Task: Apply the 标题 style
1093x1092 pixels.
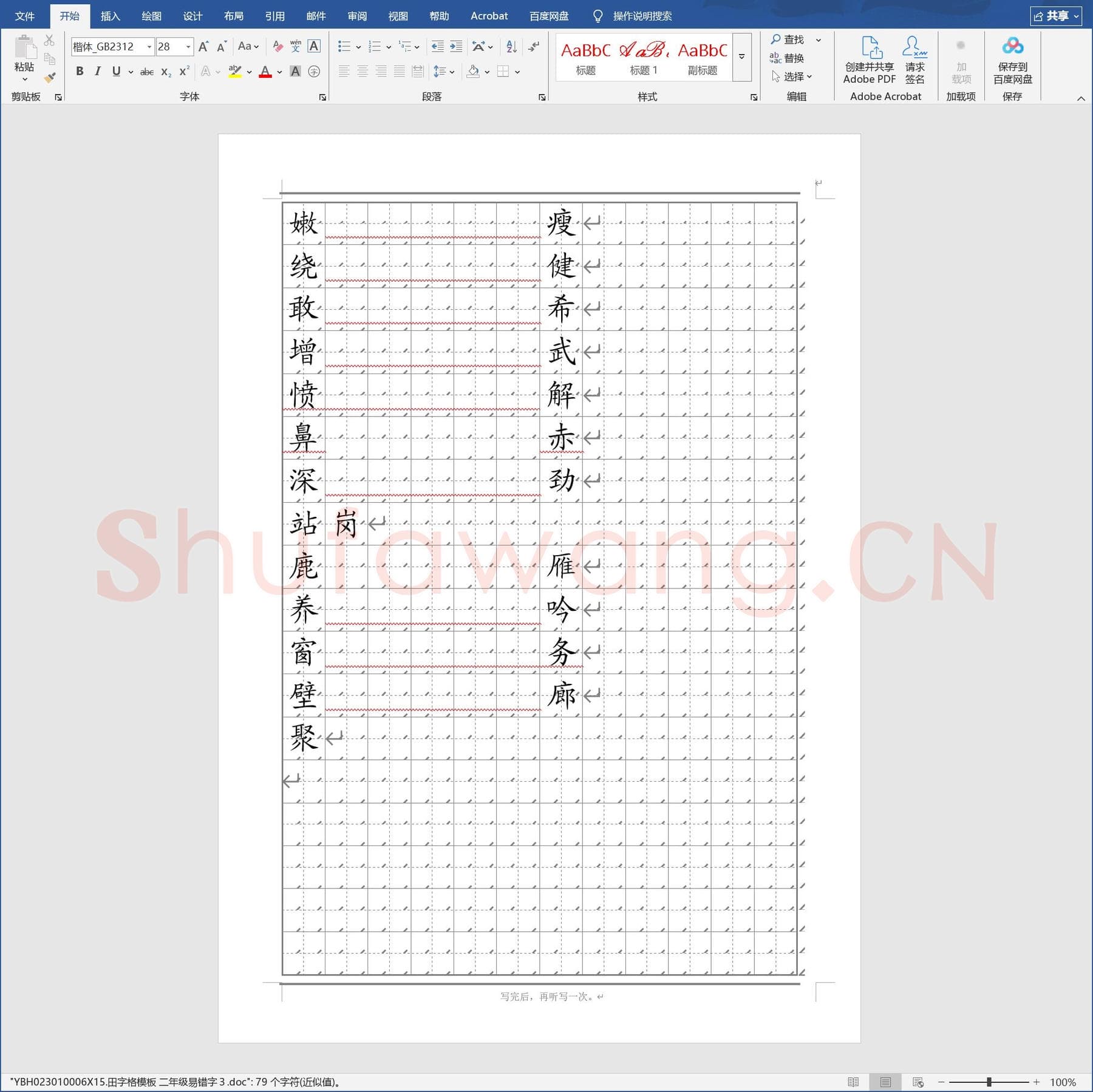Action: point(585,58)
